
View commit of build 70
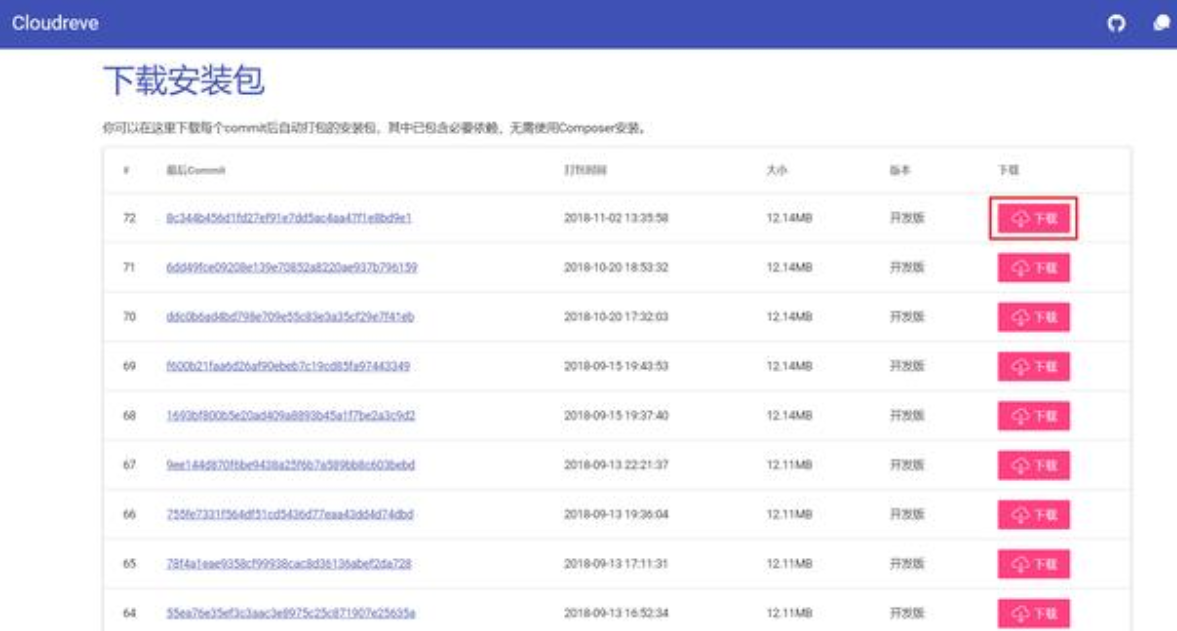coord(289,317)
